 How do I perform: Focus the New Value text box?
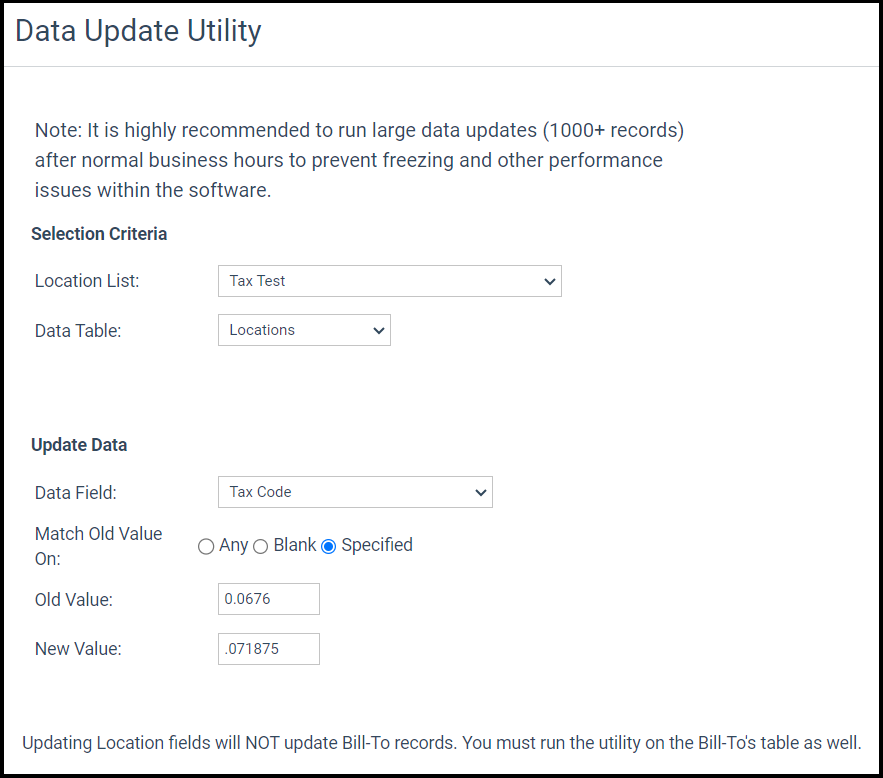(268, 648)
